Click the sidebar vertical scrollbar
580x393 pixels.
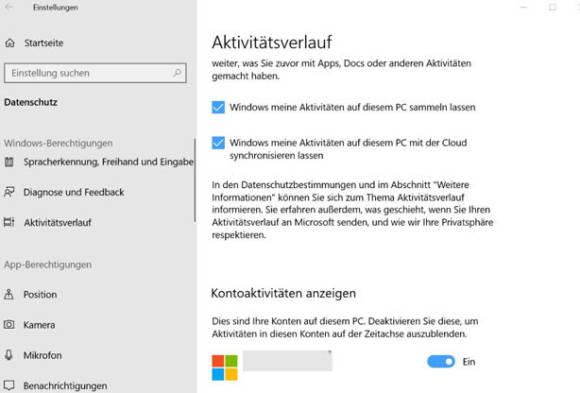(x=195, y=180)
